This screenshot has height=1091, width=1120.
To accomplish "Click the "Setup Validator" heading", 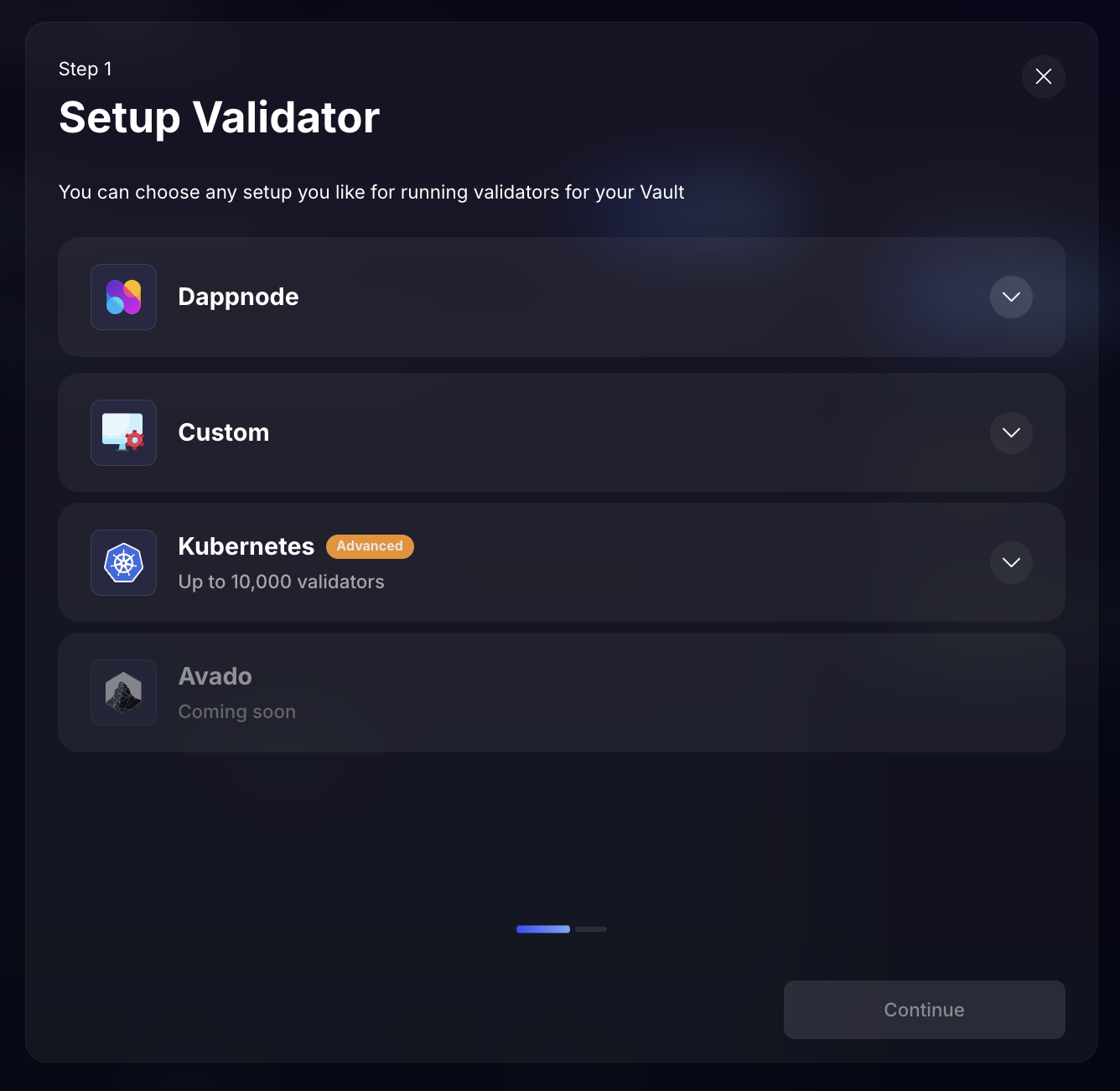I will coord(219,117).
